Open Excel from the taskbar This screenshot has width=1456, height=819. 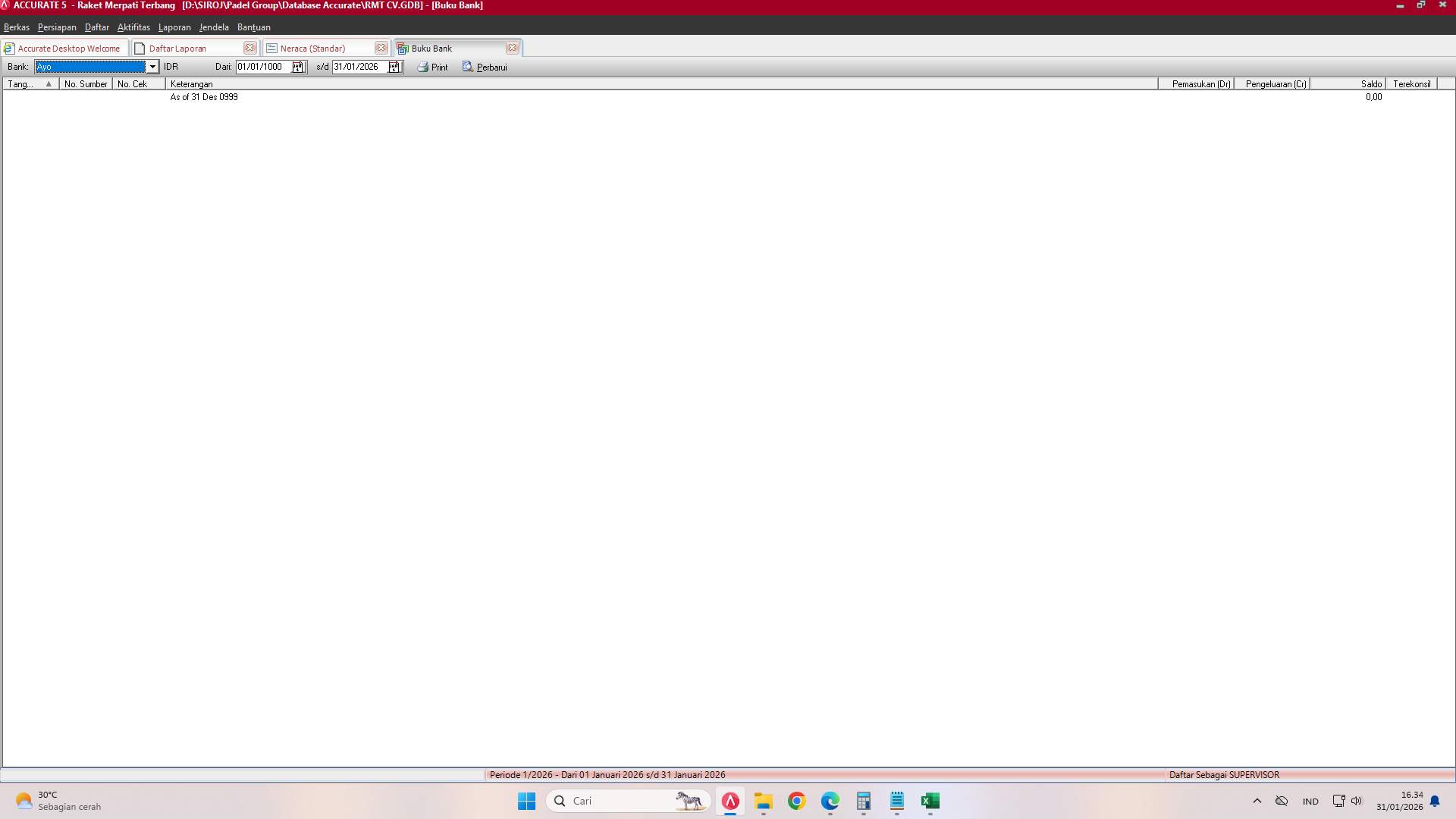(930, 801)
